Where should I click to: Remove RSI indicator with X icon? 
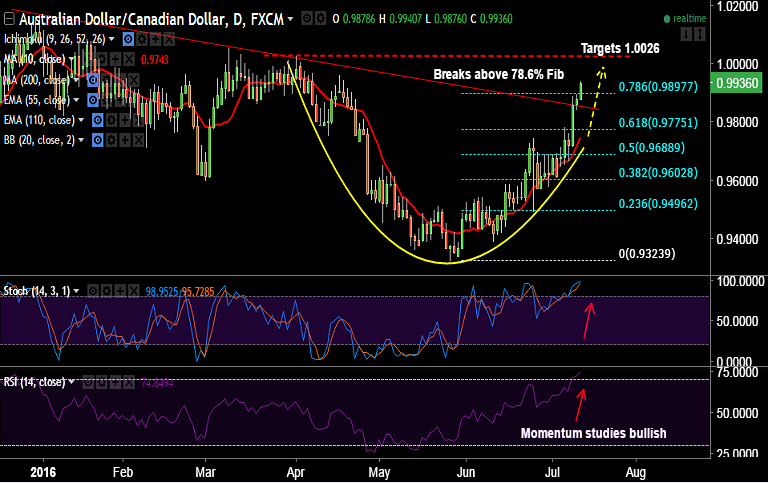click(128, 382)
